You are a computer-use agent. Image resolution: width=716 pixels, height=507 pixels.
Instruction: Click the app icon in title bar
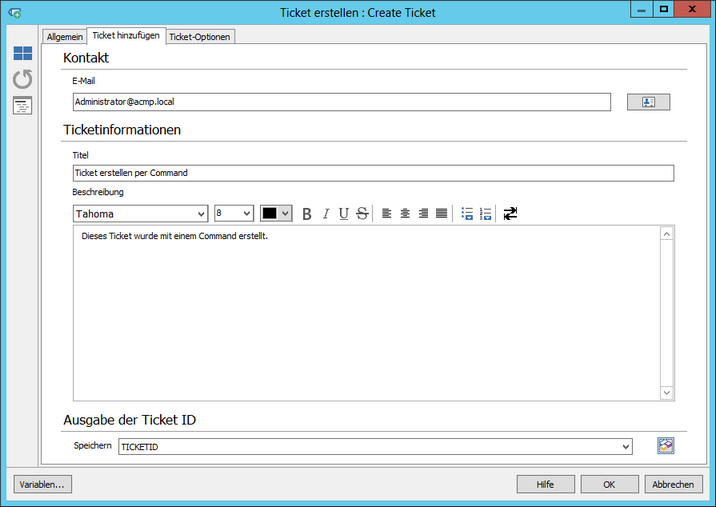pos(14,13)
